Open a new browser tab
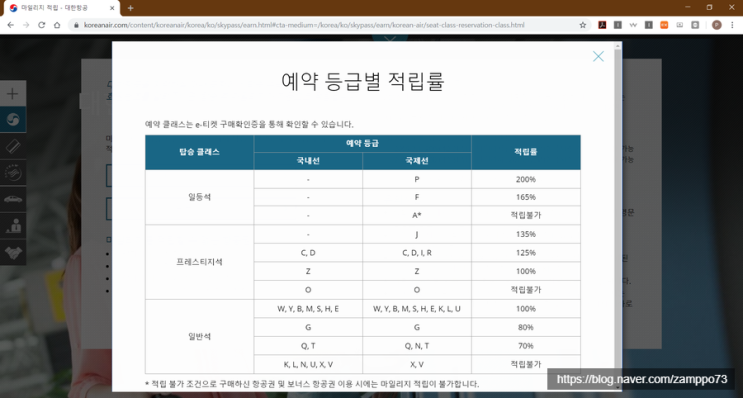This screenshot has width=743, height=398. (x=130, y=8)
